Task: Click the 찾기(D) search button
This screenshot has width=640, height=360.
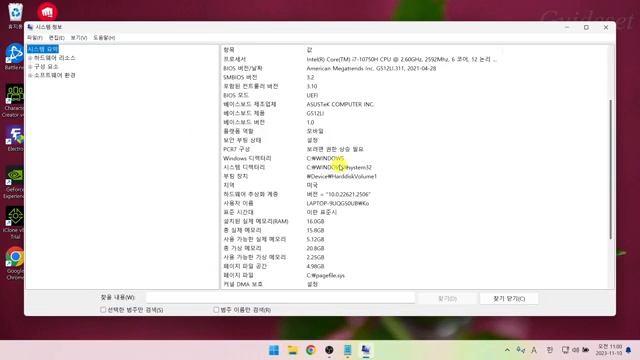Action: click(447, 299)
